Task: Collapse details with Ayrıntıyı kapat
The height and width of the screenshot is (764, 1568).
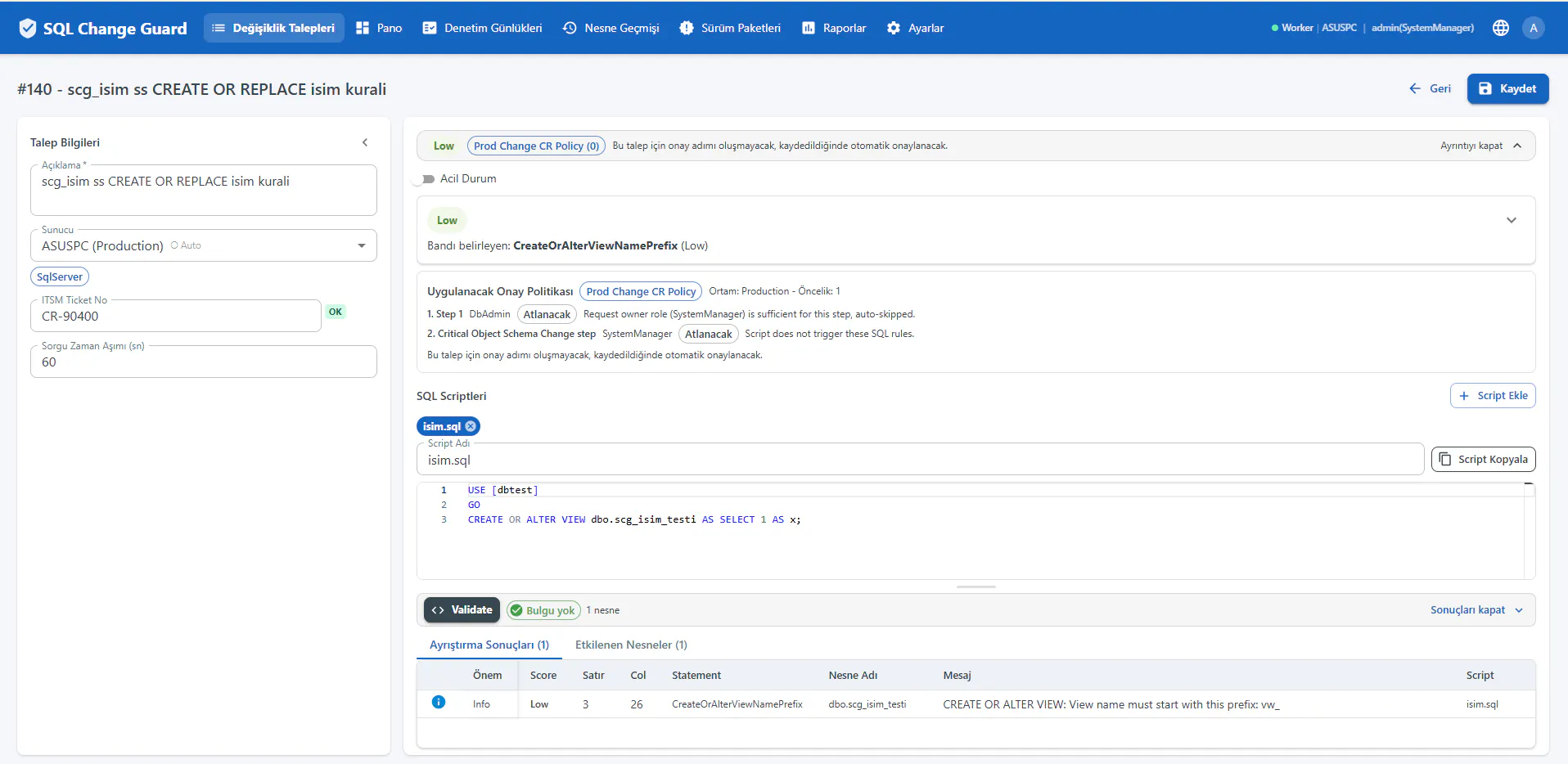Action: pos(1480,146)
